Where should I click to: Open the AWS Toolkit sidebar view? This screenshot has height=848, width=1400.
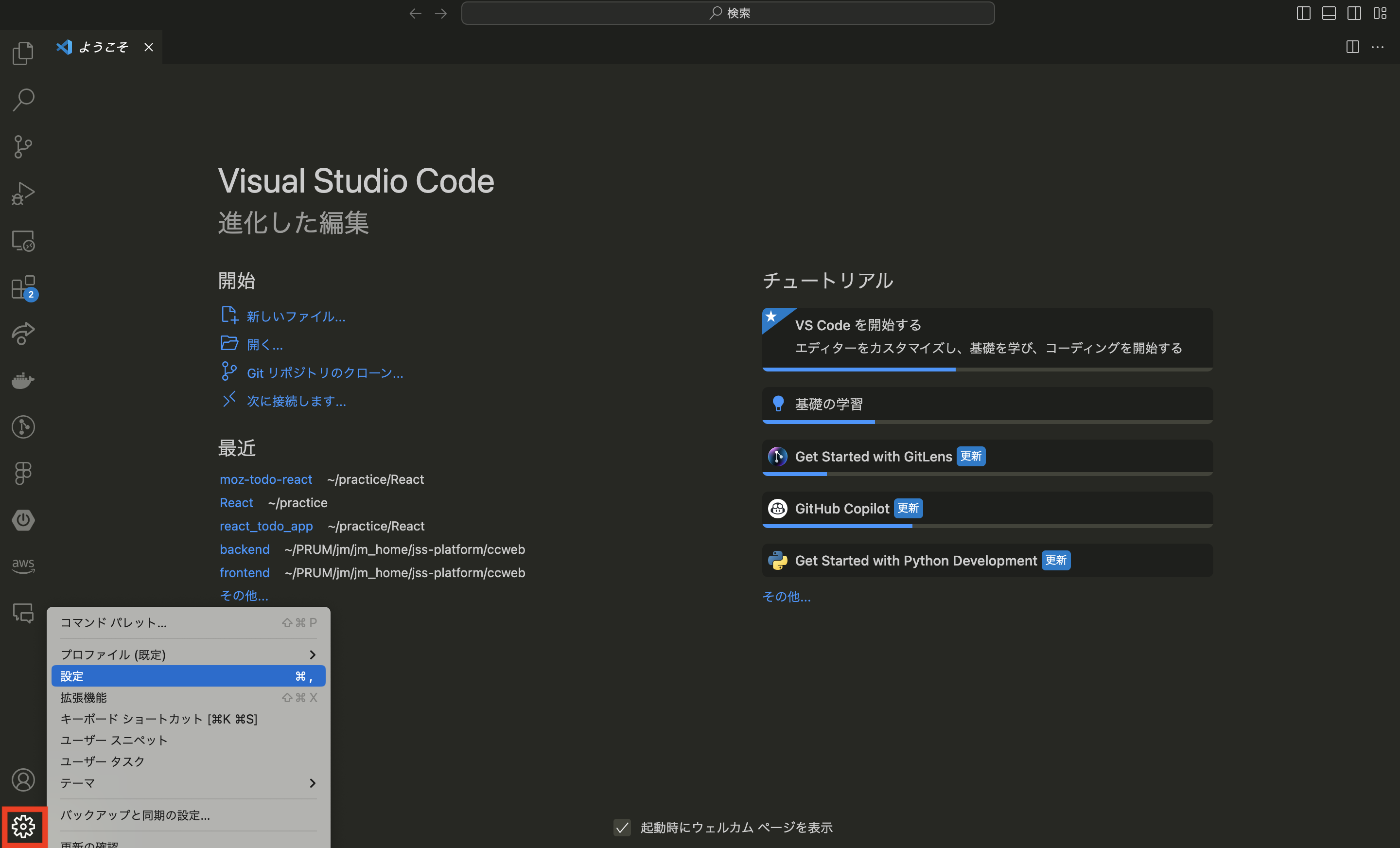pyautogui.click(x=23, y=565)
